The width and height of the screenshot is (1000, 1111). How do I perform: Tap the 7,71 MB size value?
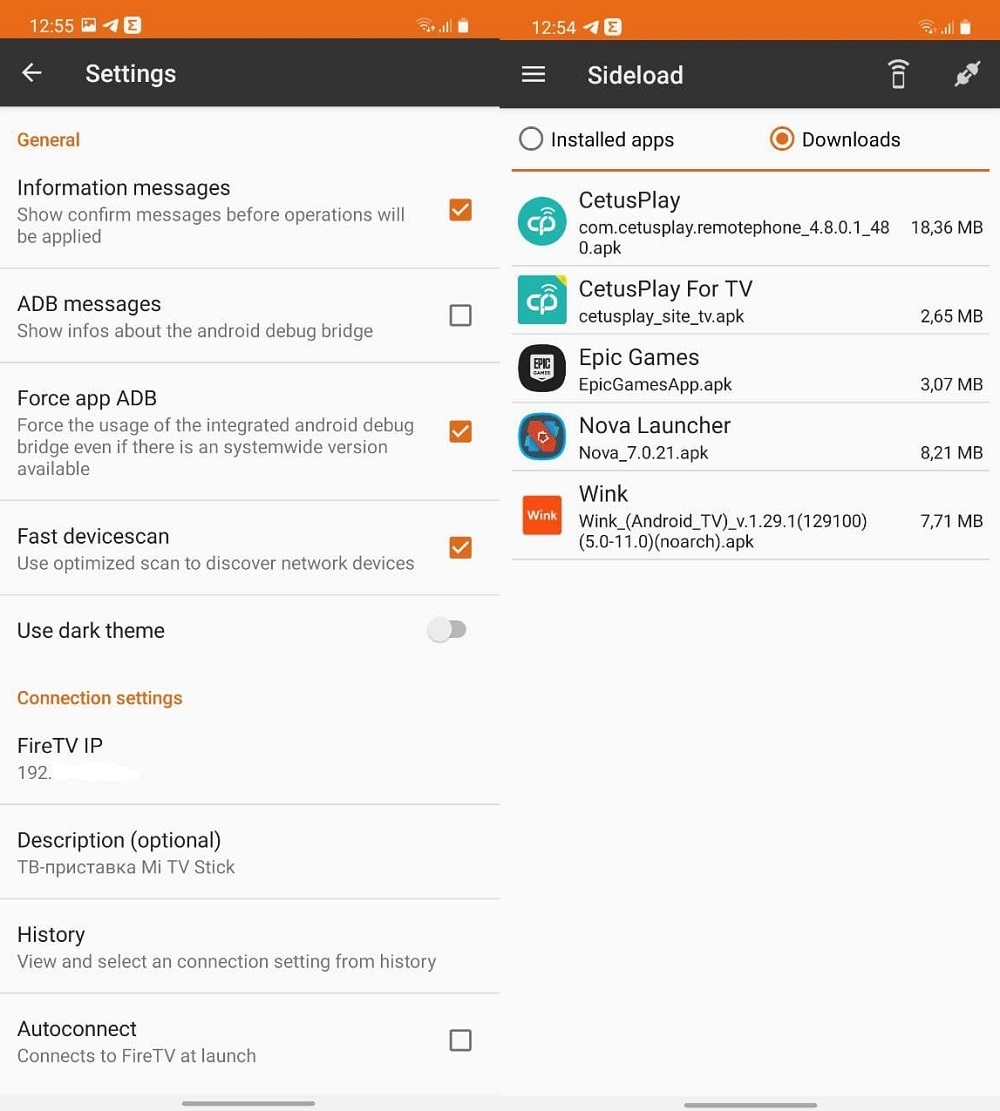pyautogui.click(x=951, y=521)
